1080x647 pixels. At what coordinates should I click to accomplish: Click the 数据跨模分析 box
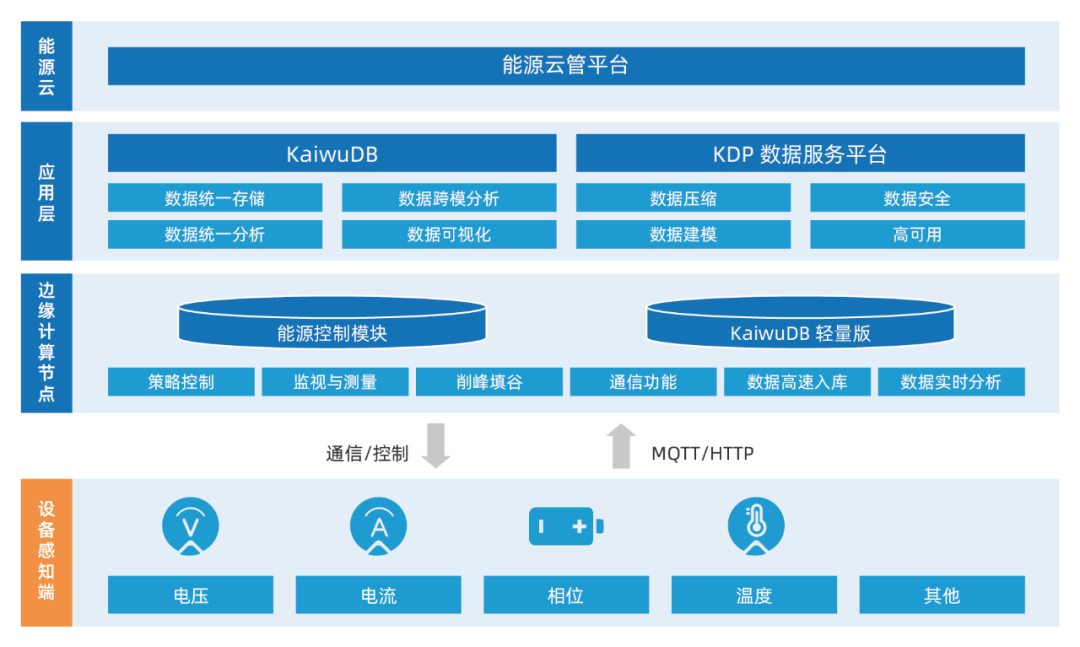coord(449,198)
